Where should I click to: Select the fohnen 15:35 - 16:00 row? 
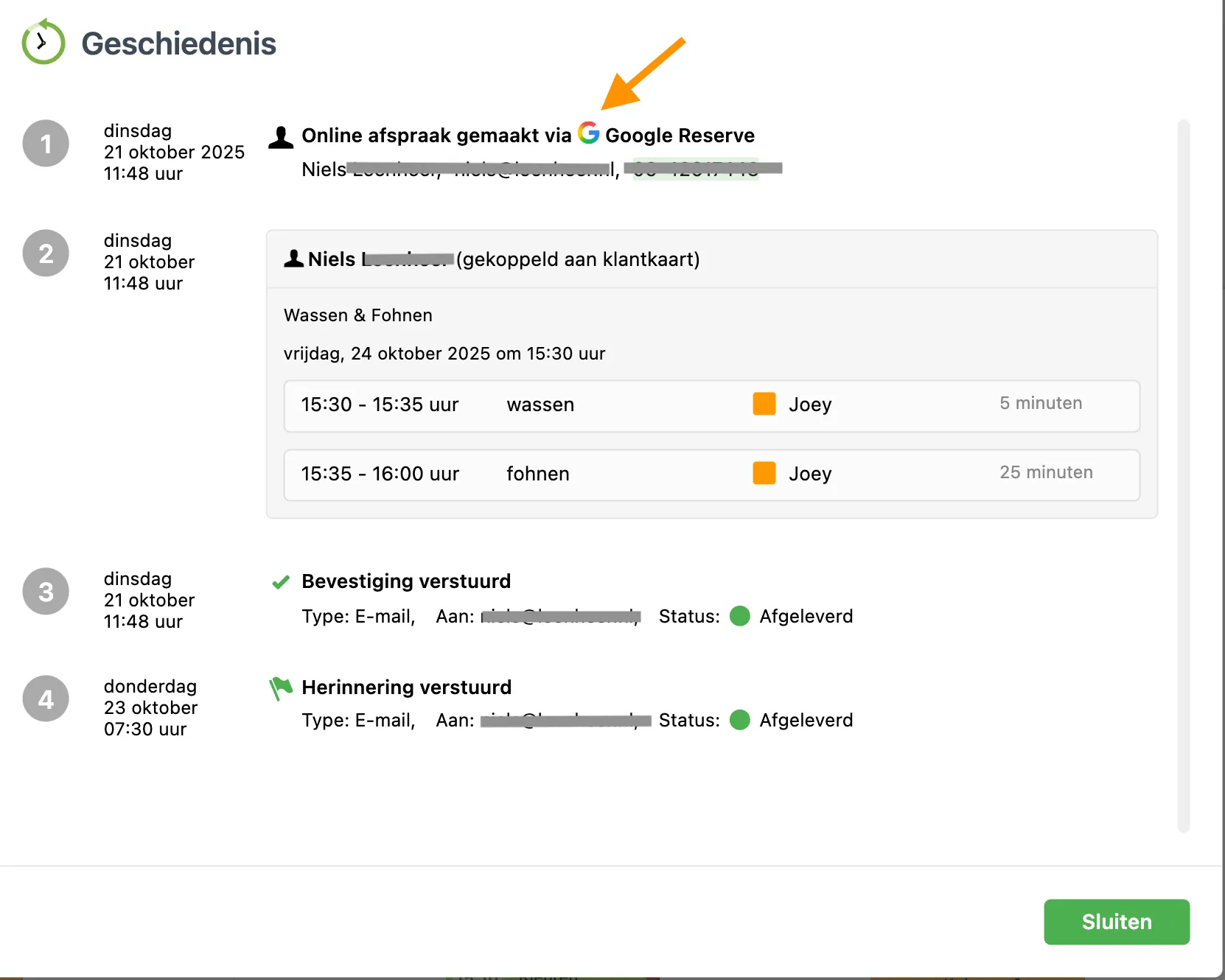(x=711, y=475)
